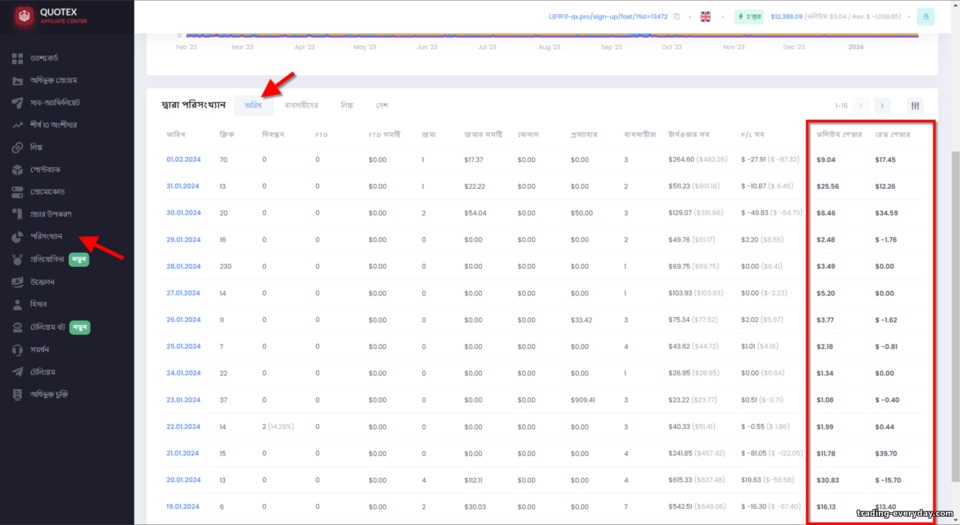
Task: Select the 2 (14.29%) registrations cell
Action: [x=277, y=426]
